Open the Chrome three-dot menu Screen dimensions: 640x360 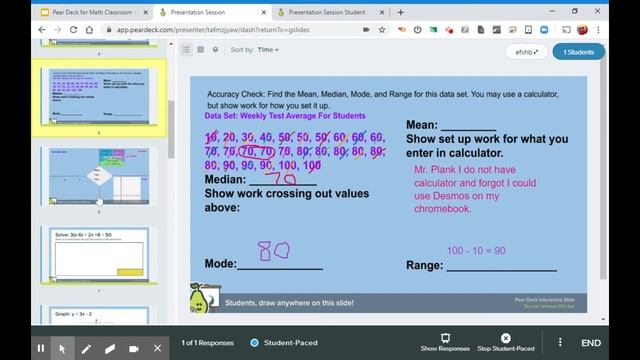598,30
